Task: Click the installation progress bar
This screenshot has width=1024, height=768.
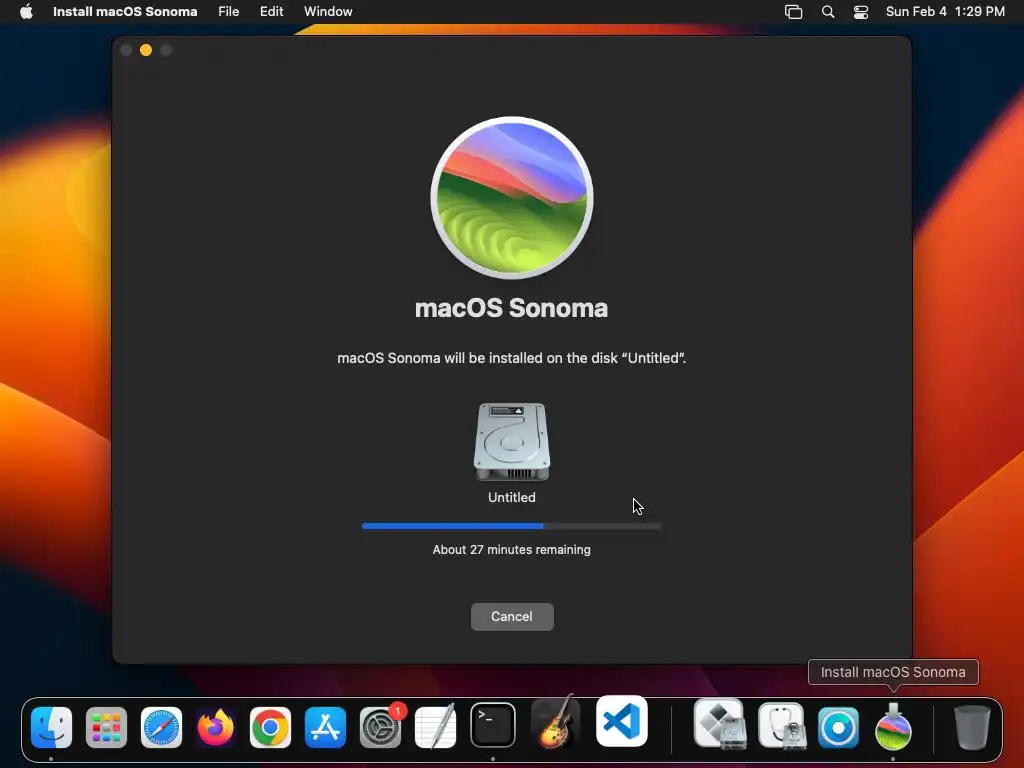Action: [x=511, y=526]
